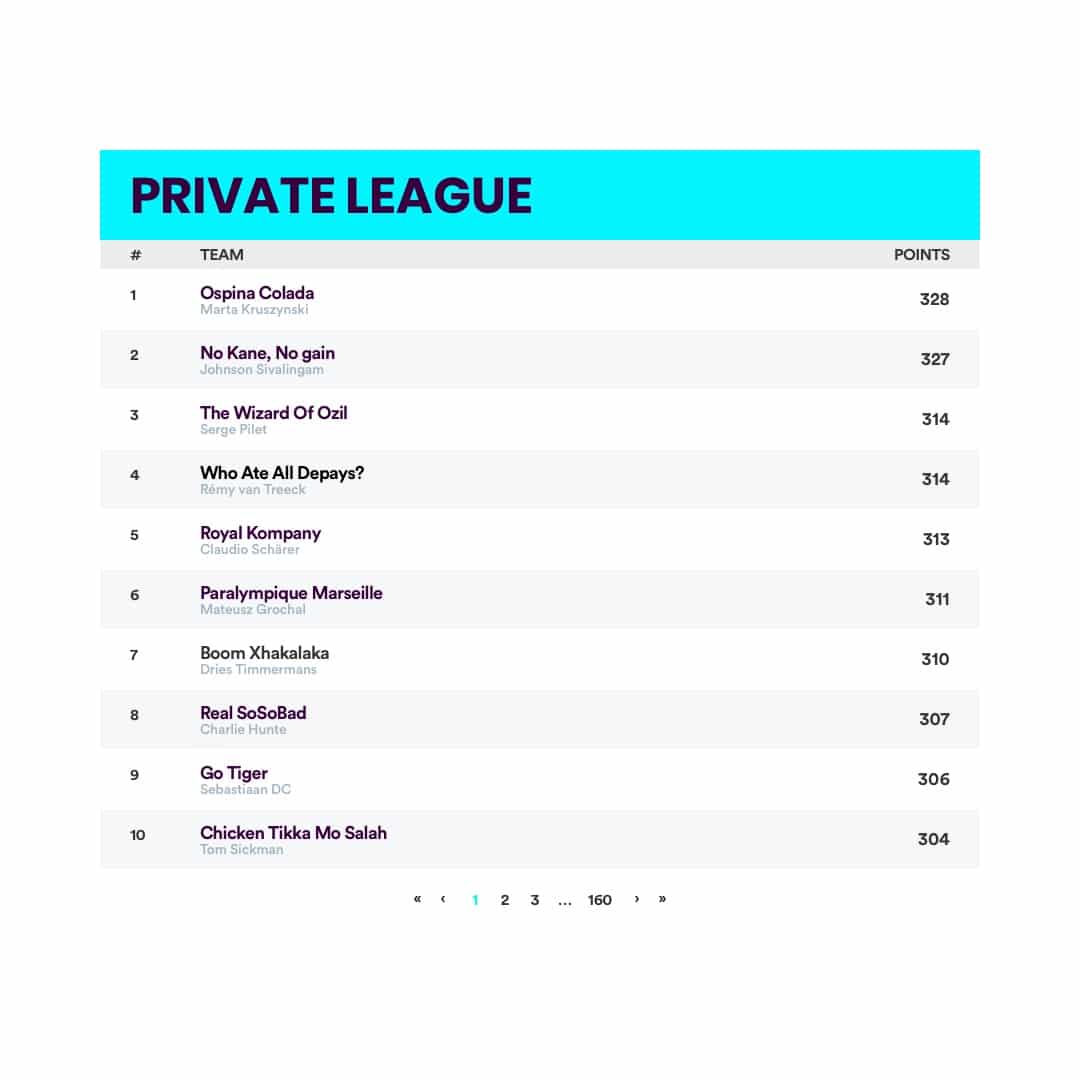Open the No Kane, No gain team
The image size is (1080, 1080).
click(x=267, y=353)
